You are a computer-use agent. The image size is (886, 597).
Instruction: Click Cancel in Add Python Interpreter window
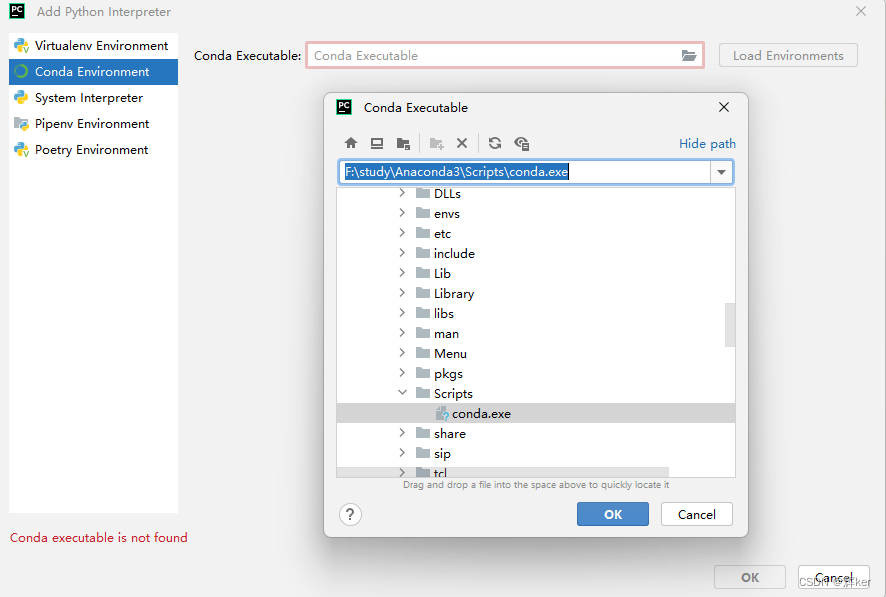tap(833, 577)
